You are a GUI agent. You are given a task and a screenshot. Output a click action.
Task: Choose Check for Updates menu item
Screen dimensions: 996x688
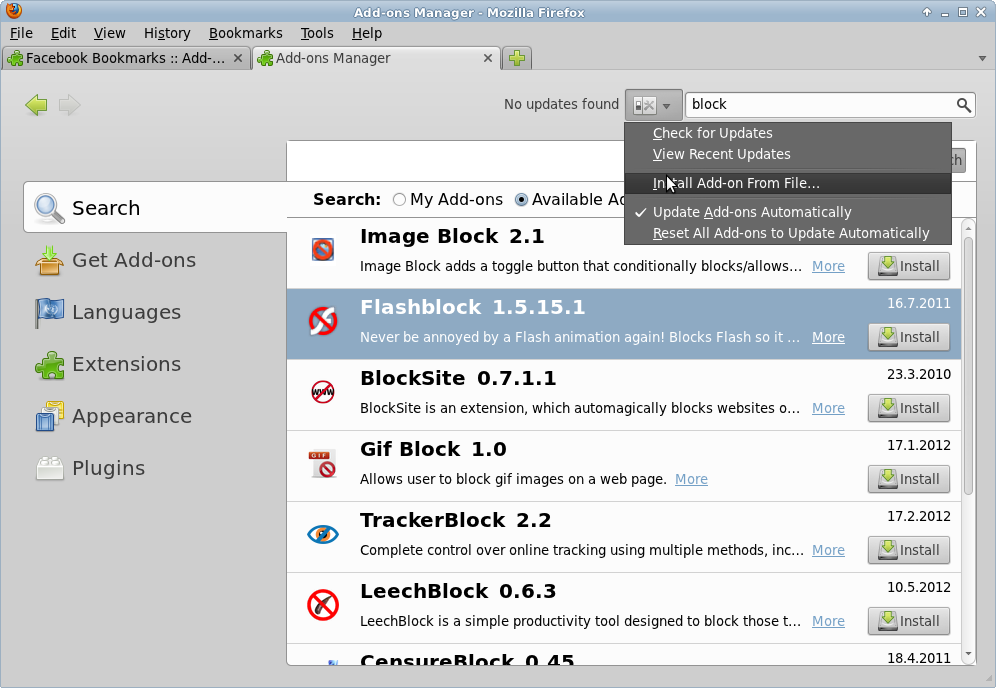(788, 133)
